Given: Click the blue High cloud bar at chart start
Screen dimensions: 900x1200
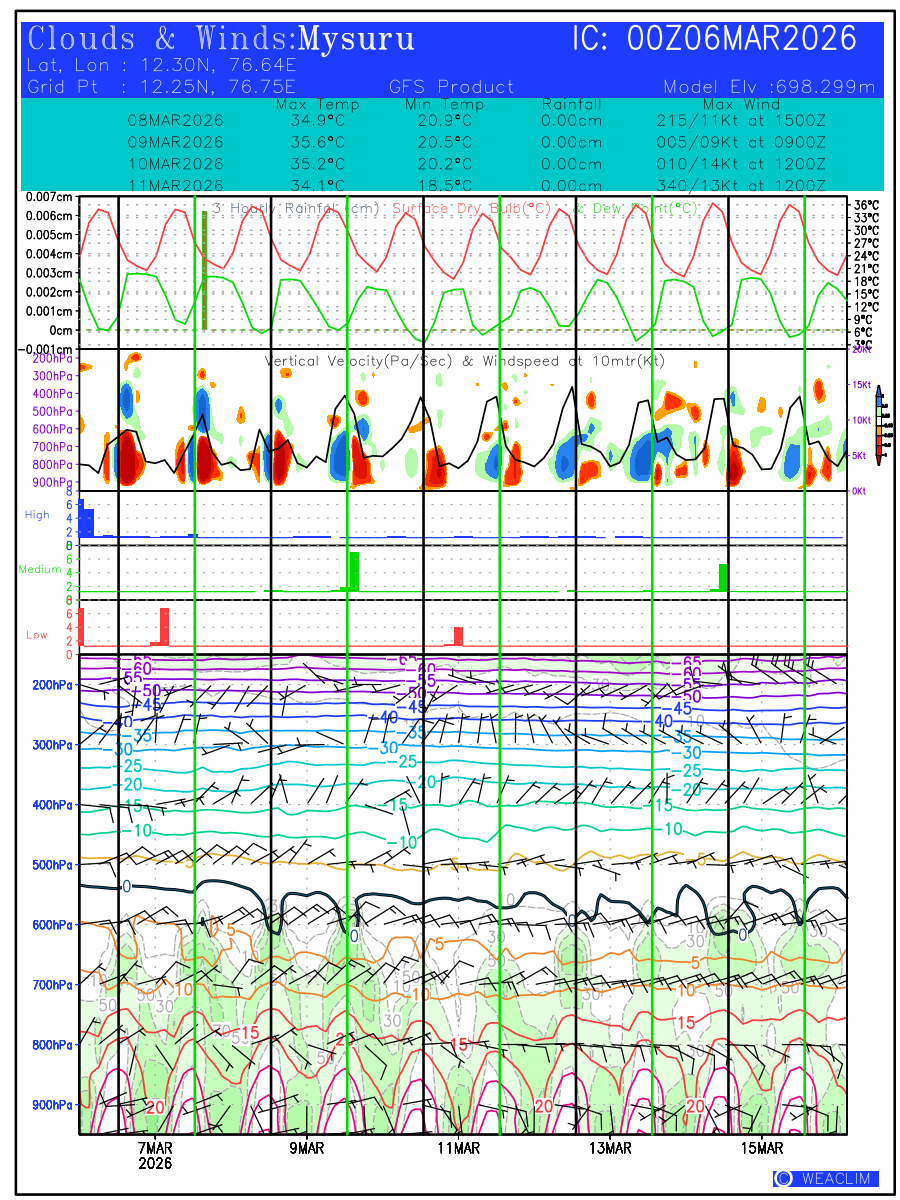Looking at the screenshot, I should [x=87, y=521].
